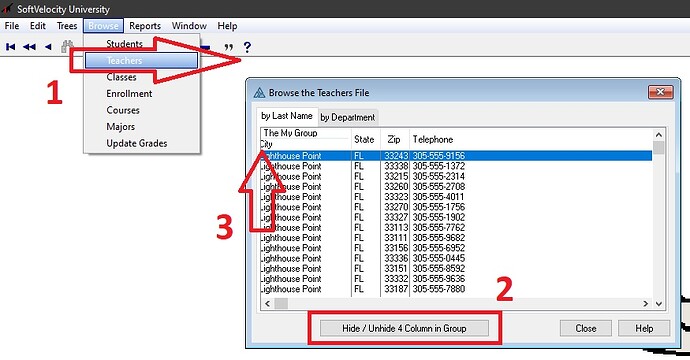The height and width of the screenshot is (360, 690).
Task: Choose Teachers from Browse menu
Action: tap(141, 61)
